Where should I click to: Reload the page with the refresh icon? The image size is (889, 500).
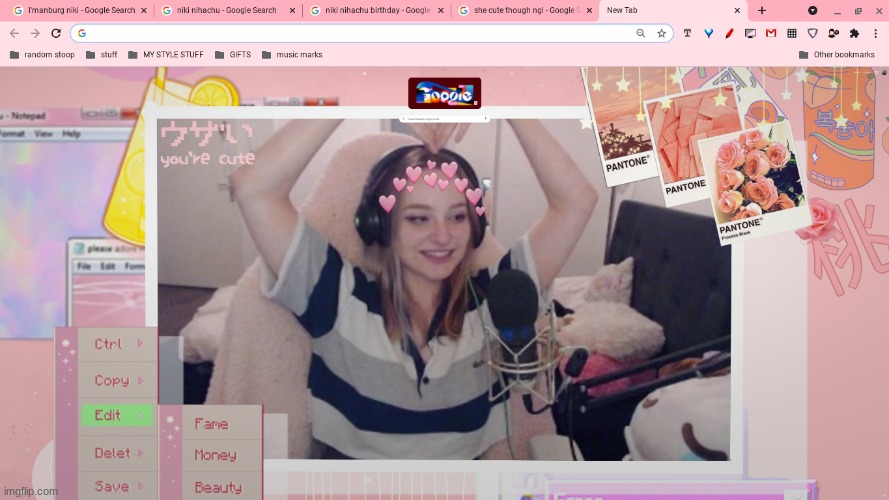pos(56,33)
